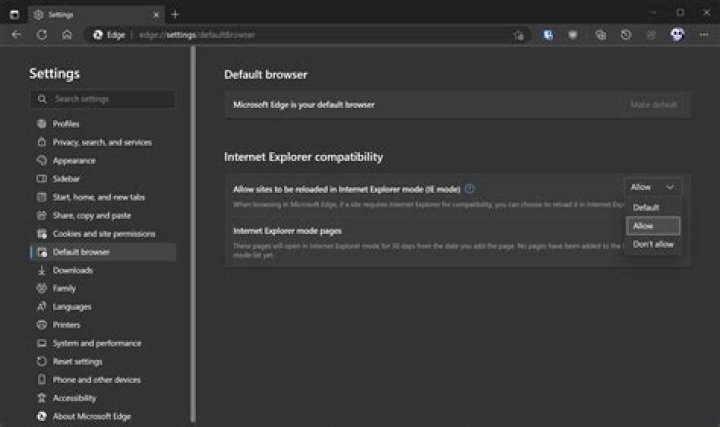The width and height of the screenshot is (720, 427).
Task: Maximize the Edge window
Action: click(x=680, y=12)
